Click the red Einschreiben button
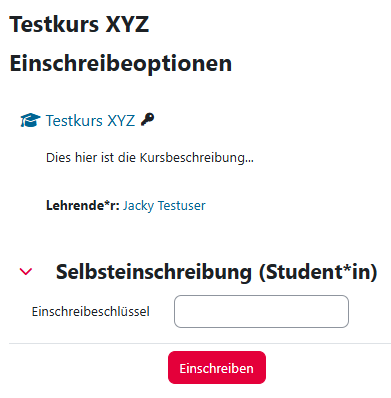Image resolution: width=391 pixels, height=398 pixels. (217, 368)
